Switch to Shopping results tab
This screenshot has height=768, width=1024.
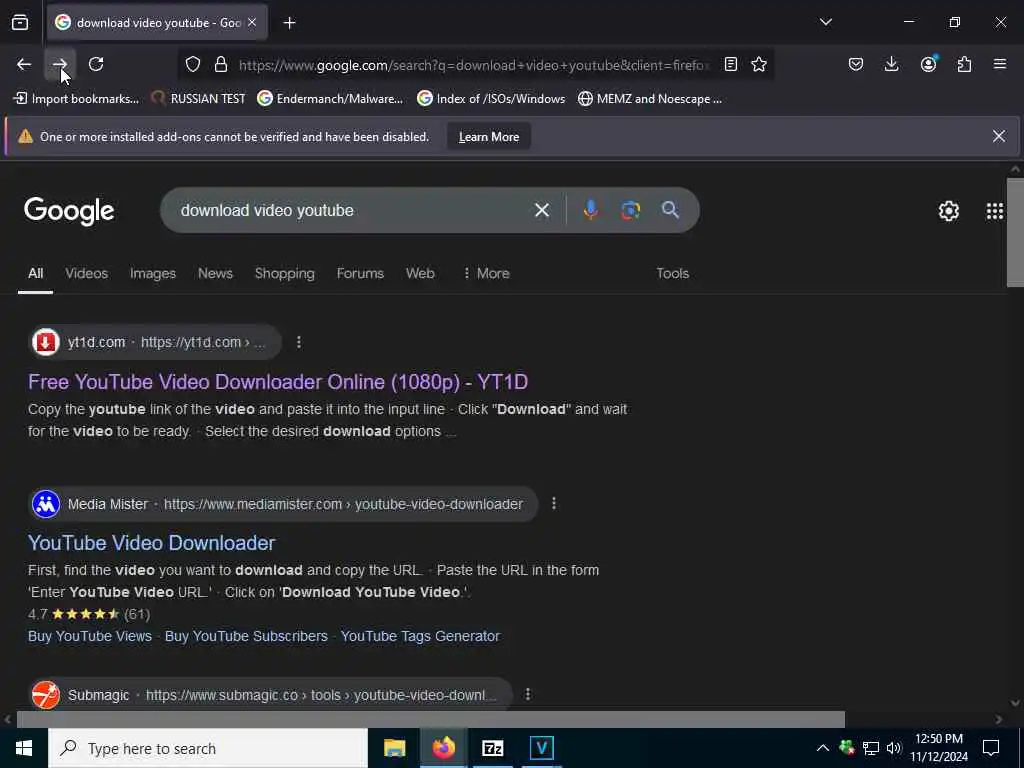pos(285,274)
